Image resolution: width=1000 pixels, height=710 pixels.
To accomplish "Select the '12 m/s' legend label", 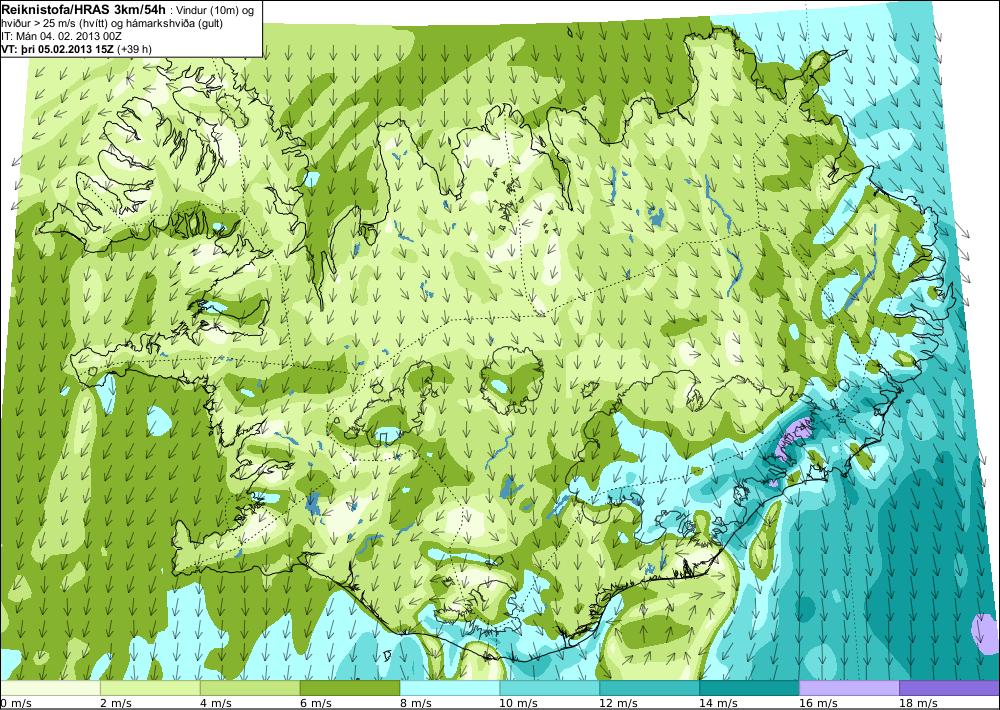I will tap(619, 703).
